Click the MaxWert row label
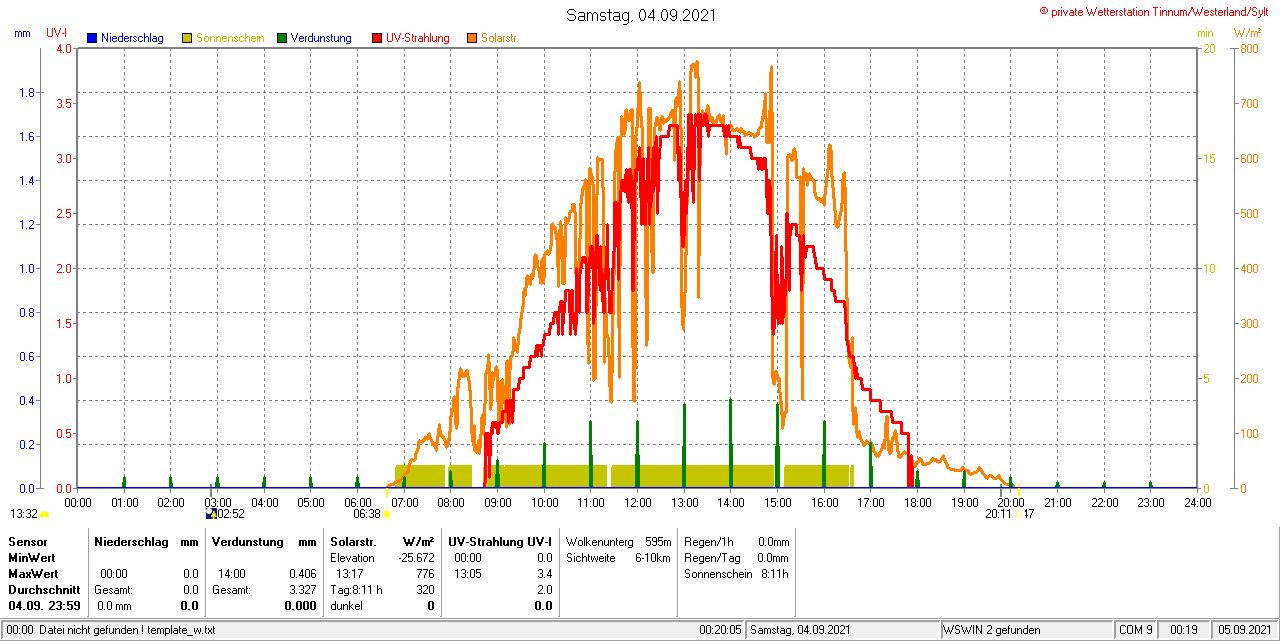 [35, 574]
